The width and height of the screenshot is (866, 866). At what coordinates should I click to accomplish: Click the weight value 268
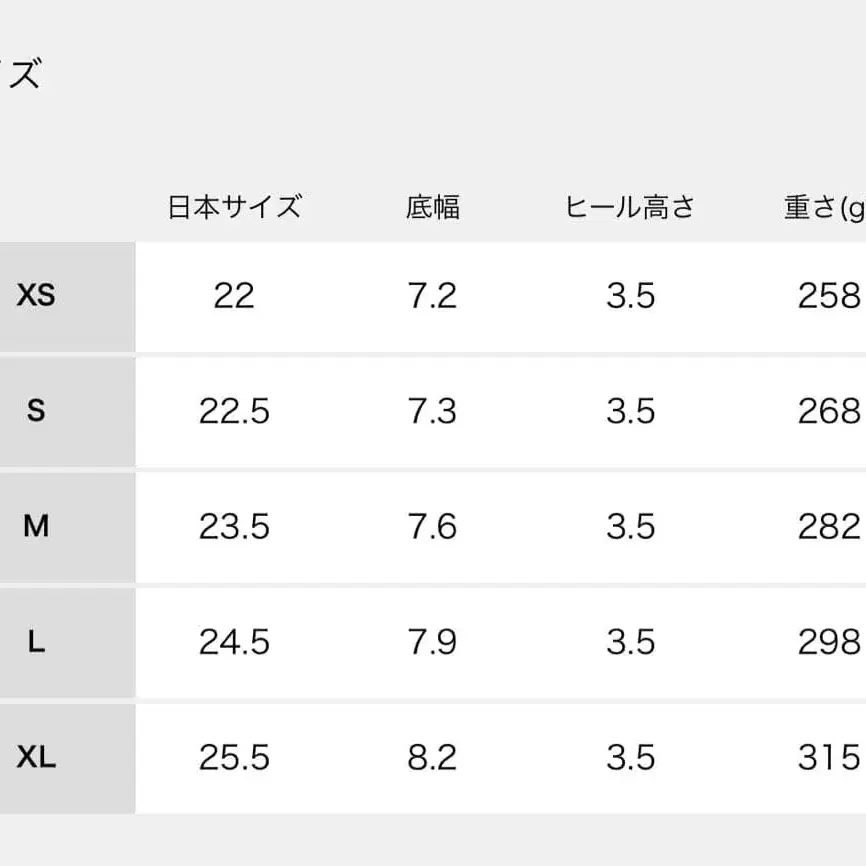[x=829, y=411]
